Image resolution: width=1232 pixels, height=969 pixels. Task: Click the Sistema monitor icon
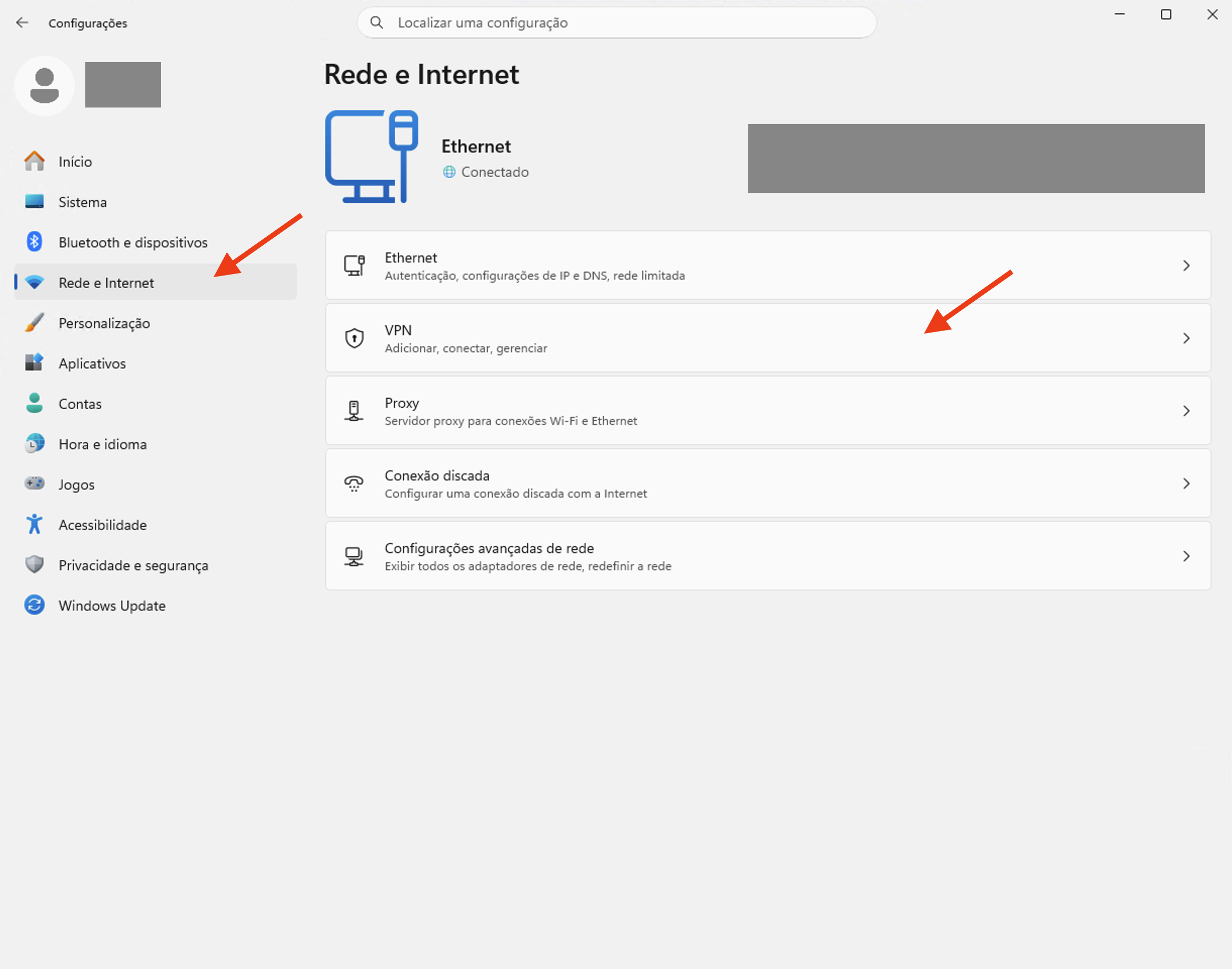(x=35, y=201)
